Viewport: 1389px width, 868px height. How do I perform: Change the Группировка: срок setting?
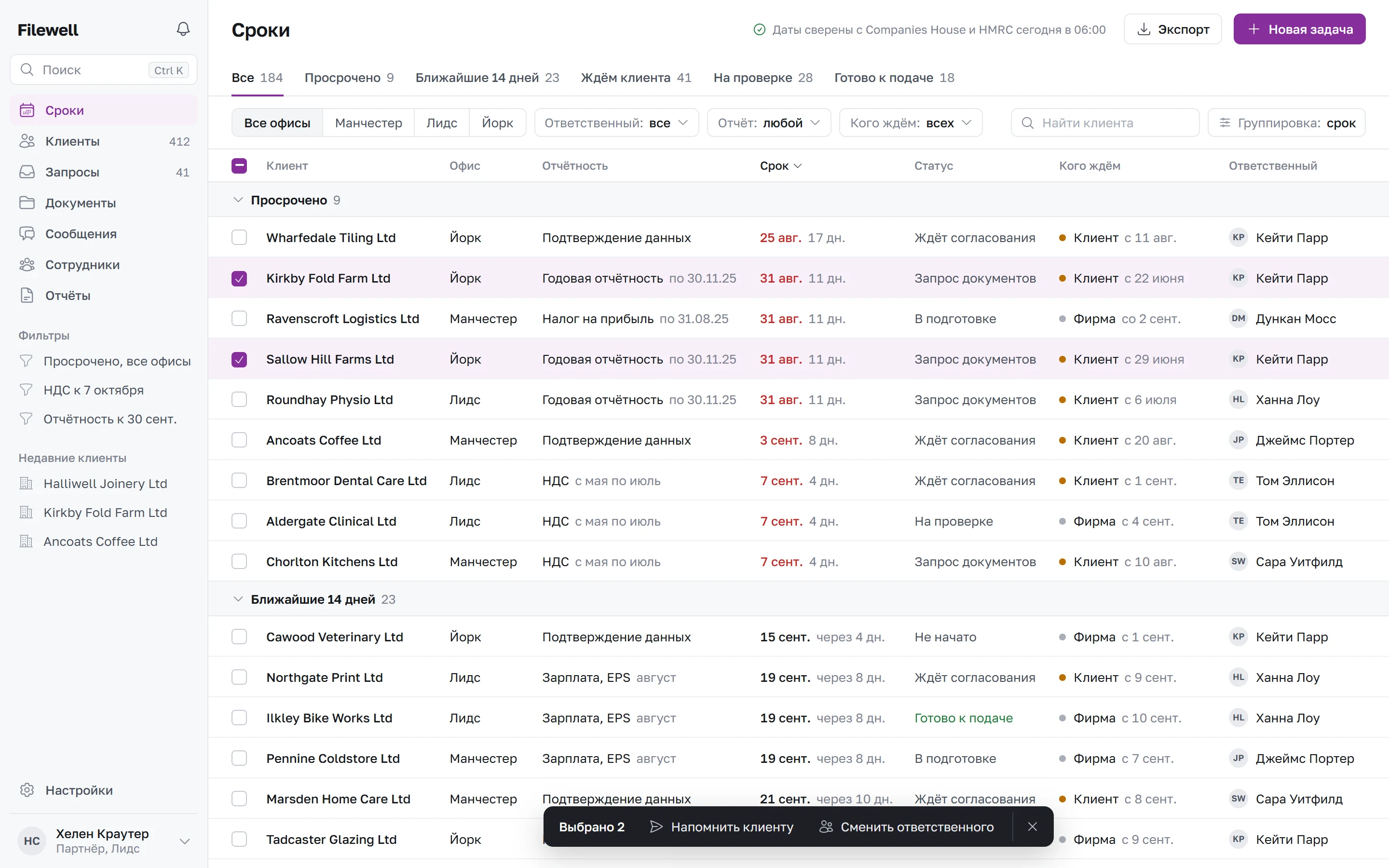pyautogui.click(x=1286, y=123)
